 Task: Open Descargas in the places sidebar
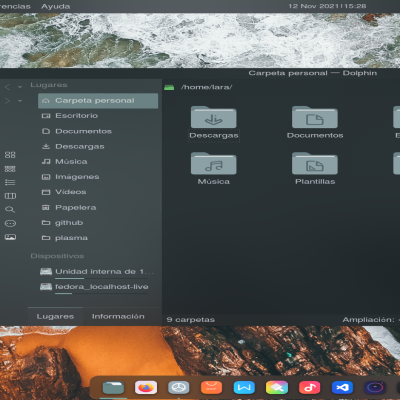point(98,147)
